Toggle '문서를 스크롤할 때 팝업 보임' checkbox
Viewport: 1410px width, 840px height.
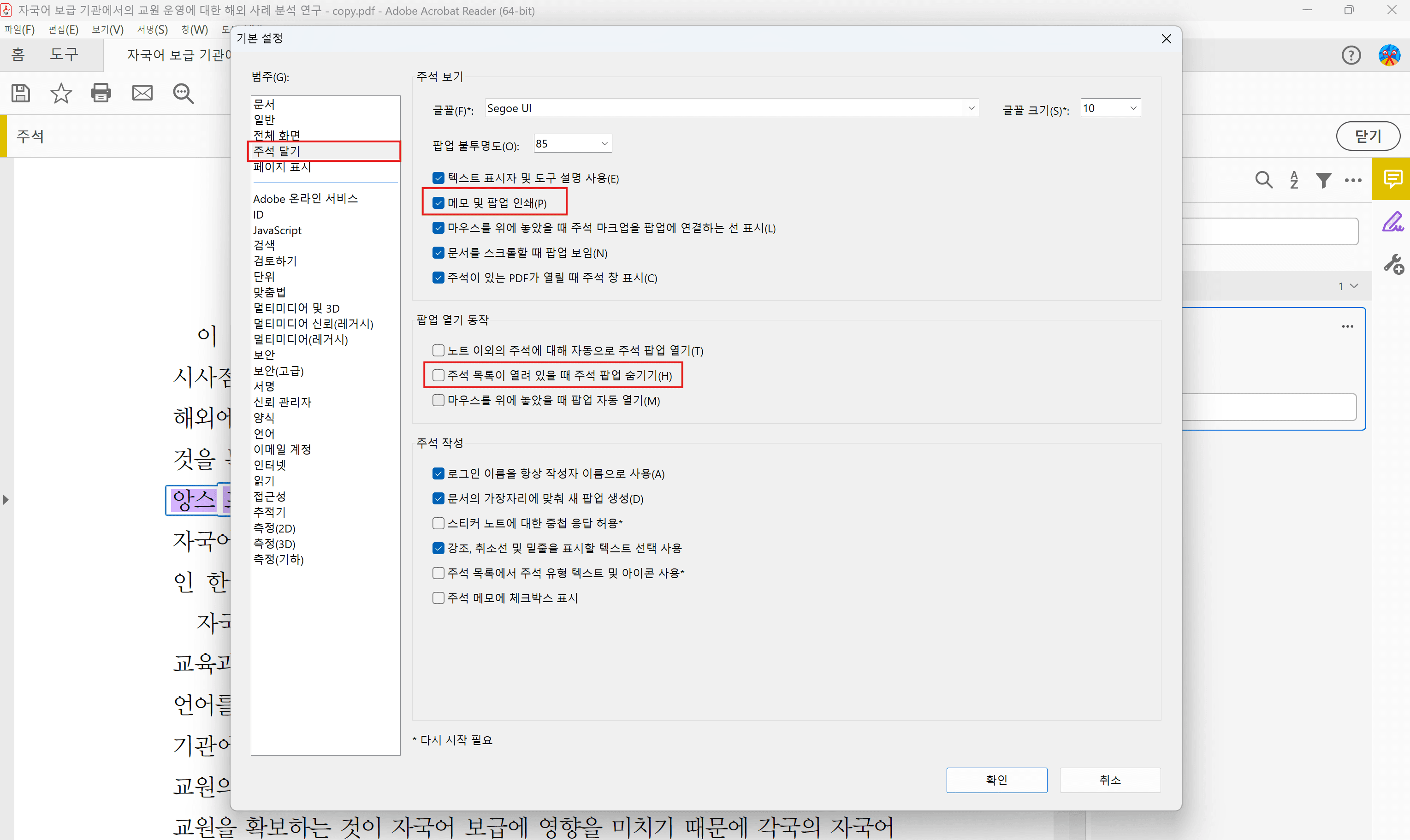[x=438, y=253]
